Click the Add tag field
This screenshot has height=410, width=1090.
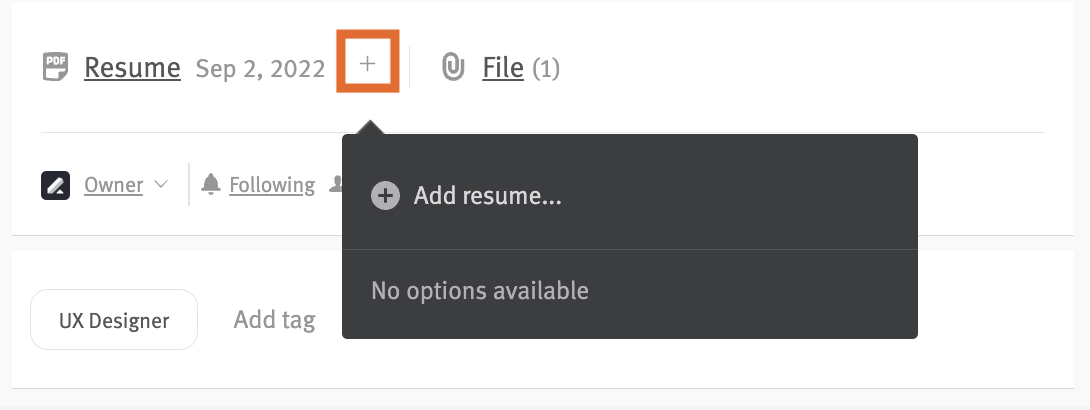click(x=275, y=320)
